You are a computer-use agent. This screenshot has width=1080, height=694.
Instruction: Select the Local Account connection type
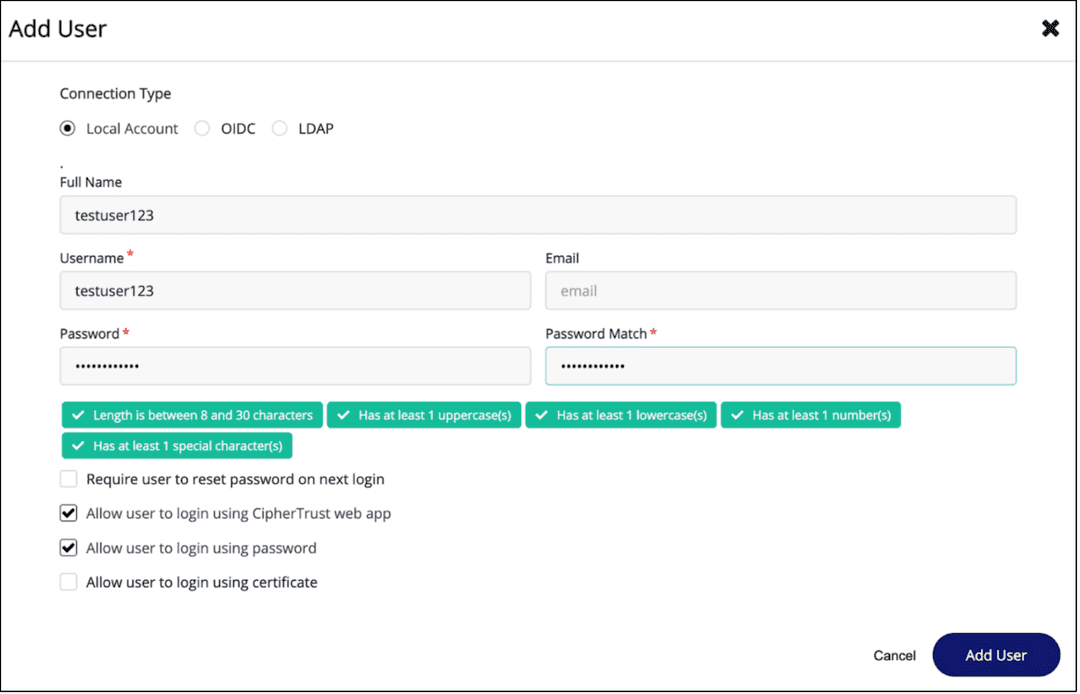tap(67, 128)
